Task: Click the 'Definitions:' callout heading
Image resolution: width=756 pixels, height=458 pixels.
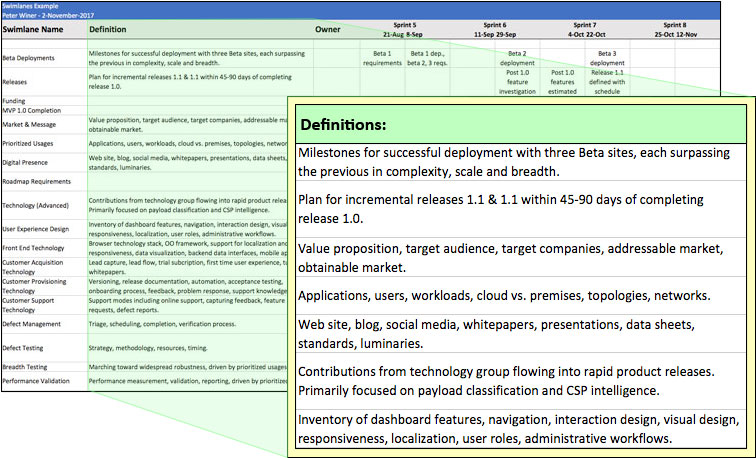Action: (x=343, y=125)
